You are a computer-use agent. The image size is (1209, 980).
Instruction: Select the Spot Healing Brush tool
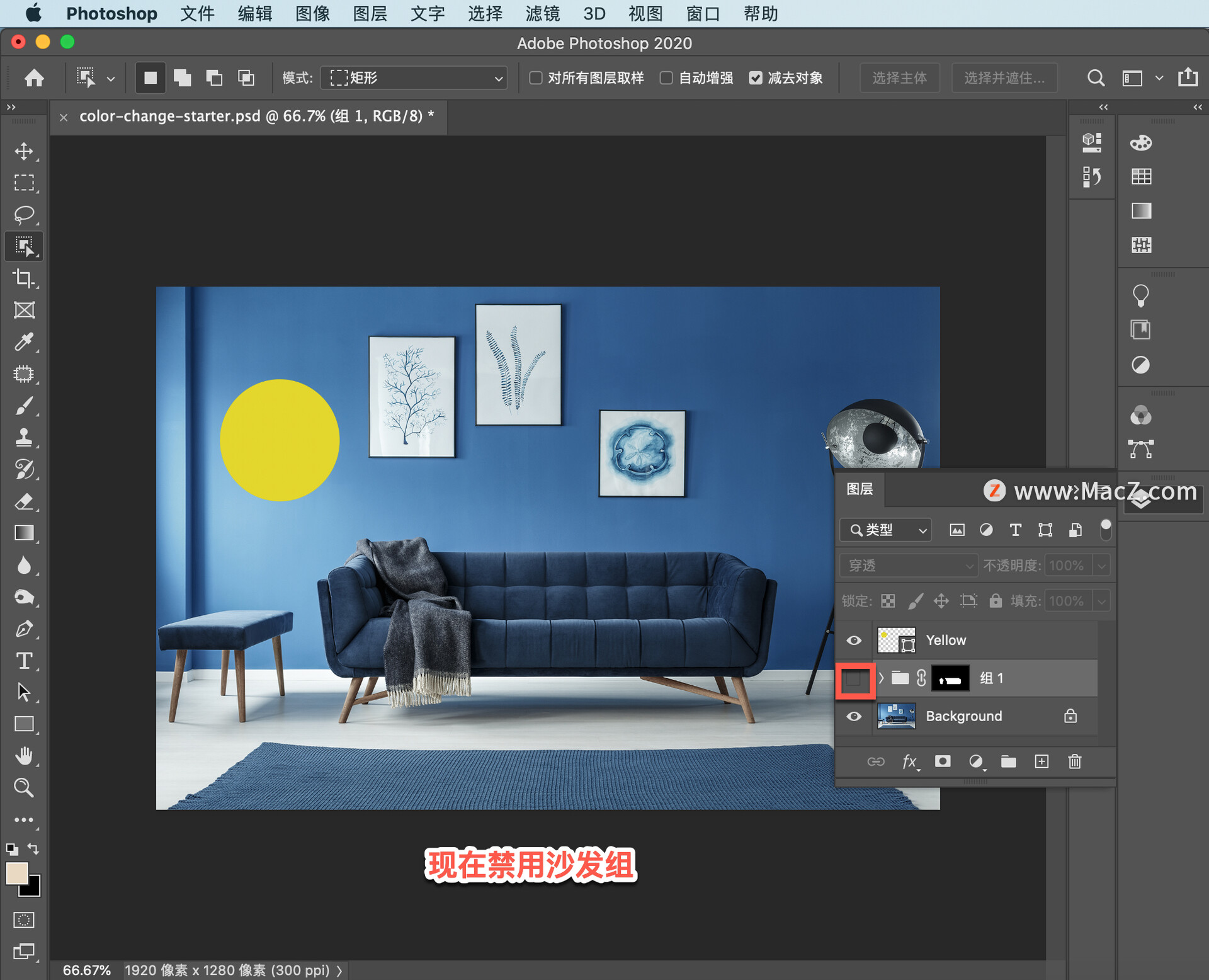click(24, 374)
